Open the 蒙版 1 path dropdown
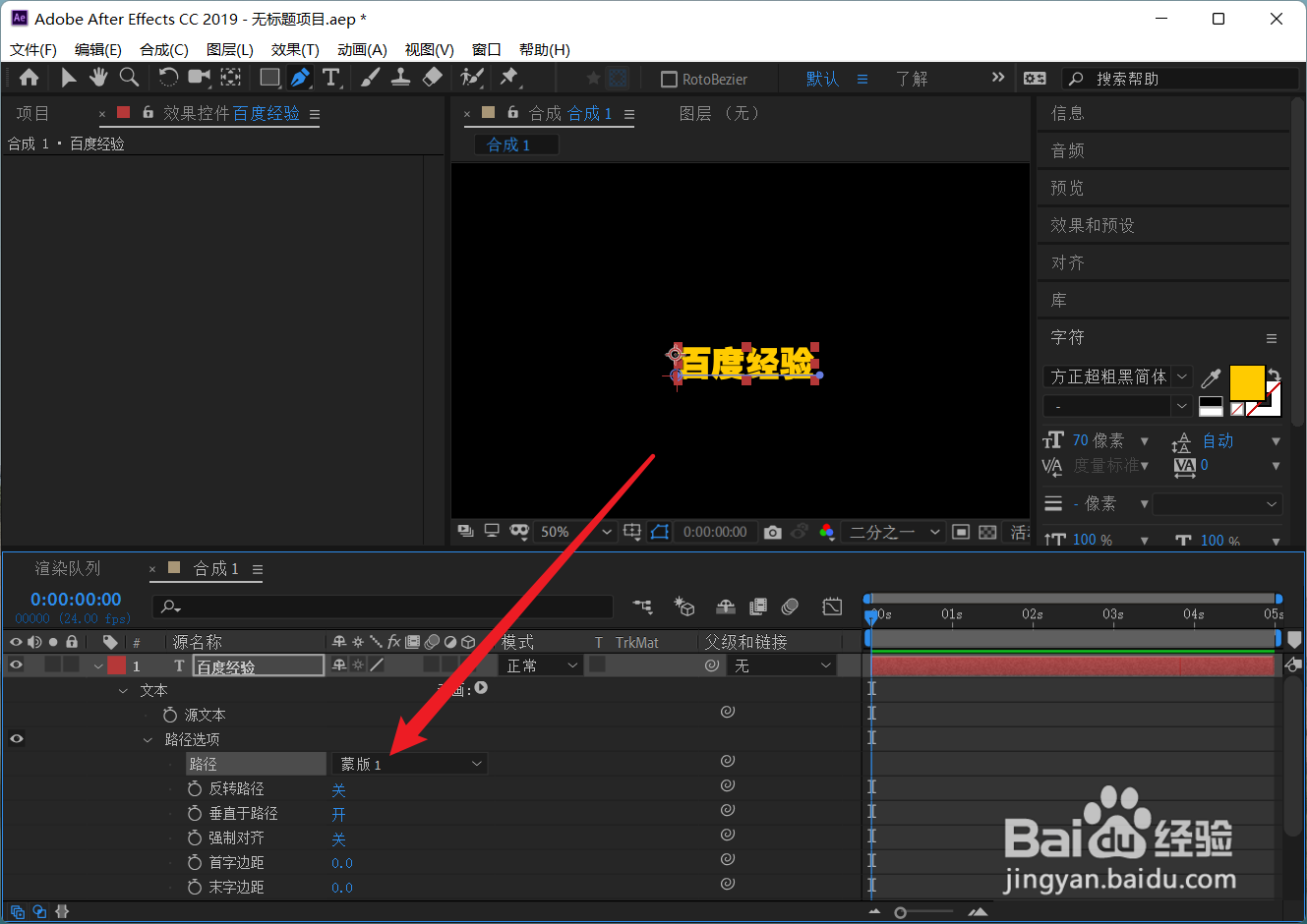This screenshot has height=924, width=1307. coord(410,764)
